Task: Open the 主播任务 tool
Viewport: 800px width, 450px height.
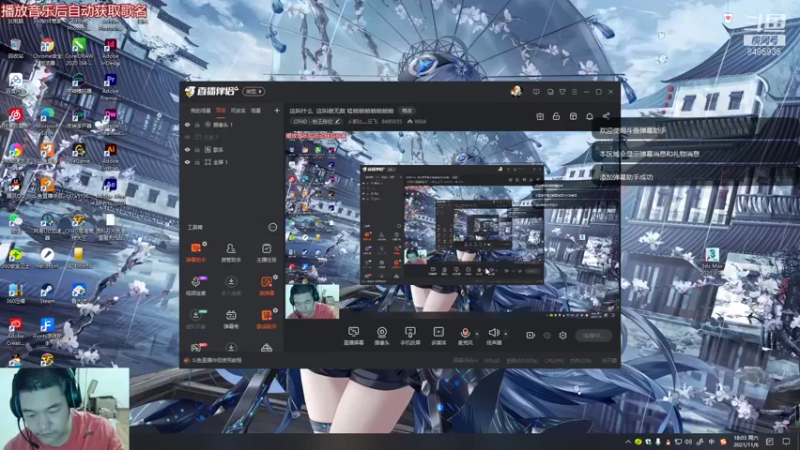Action: point(266,253)
